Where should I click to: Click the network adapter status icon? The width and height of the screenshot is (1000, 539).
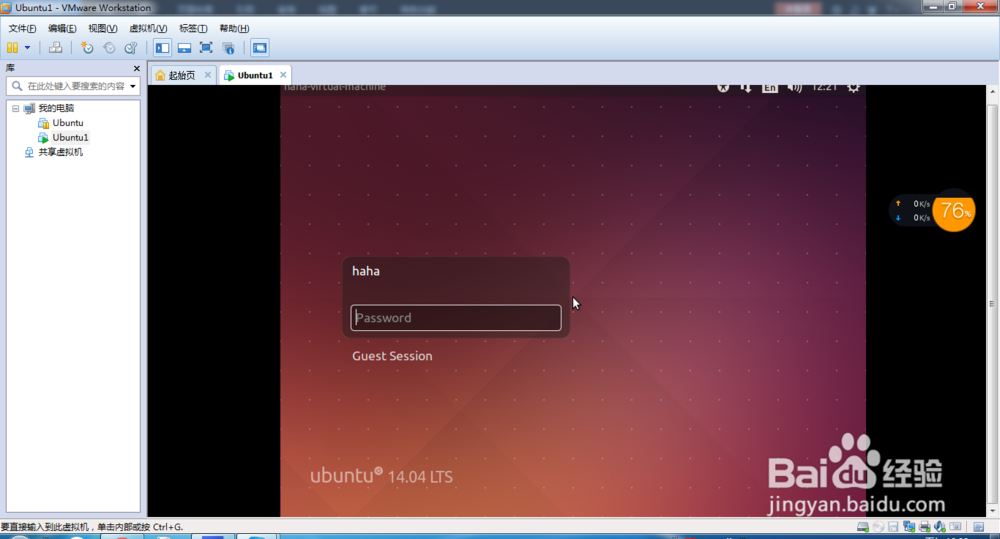coord(909,527)
